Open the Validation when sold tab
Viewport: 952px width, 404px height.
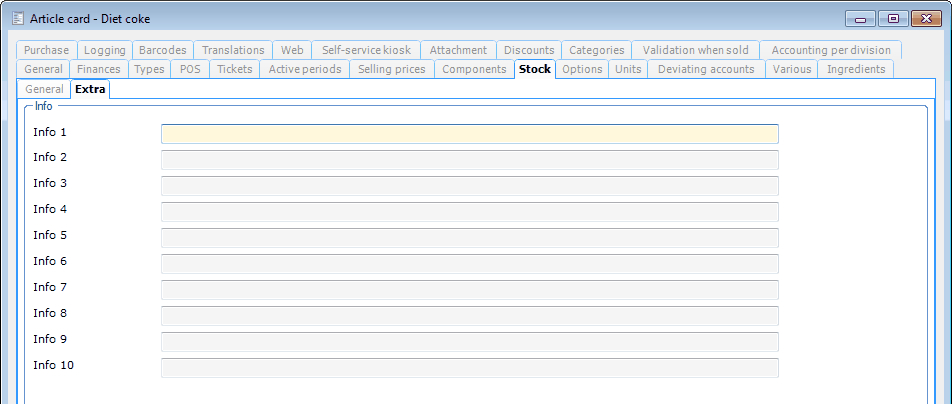tap(695, 50)
